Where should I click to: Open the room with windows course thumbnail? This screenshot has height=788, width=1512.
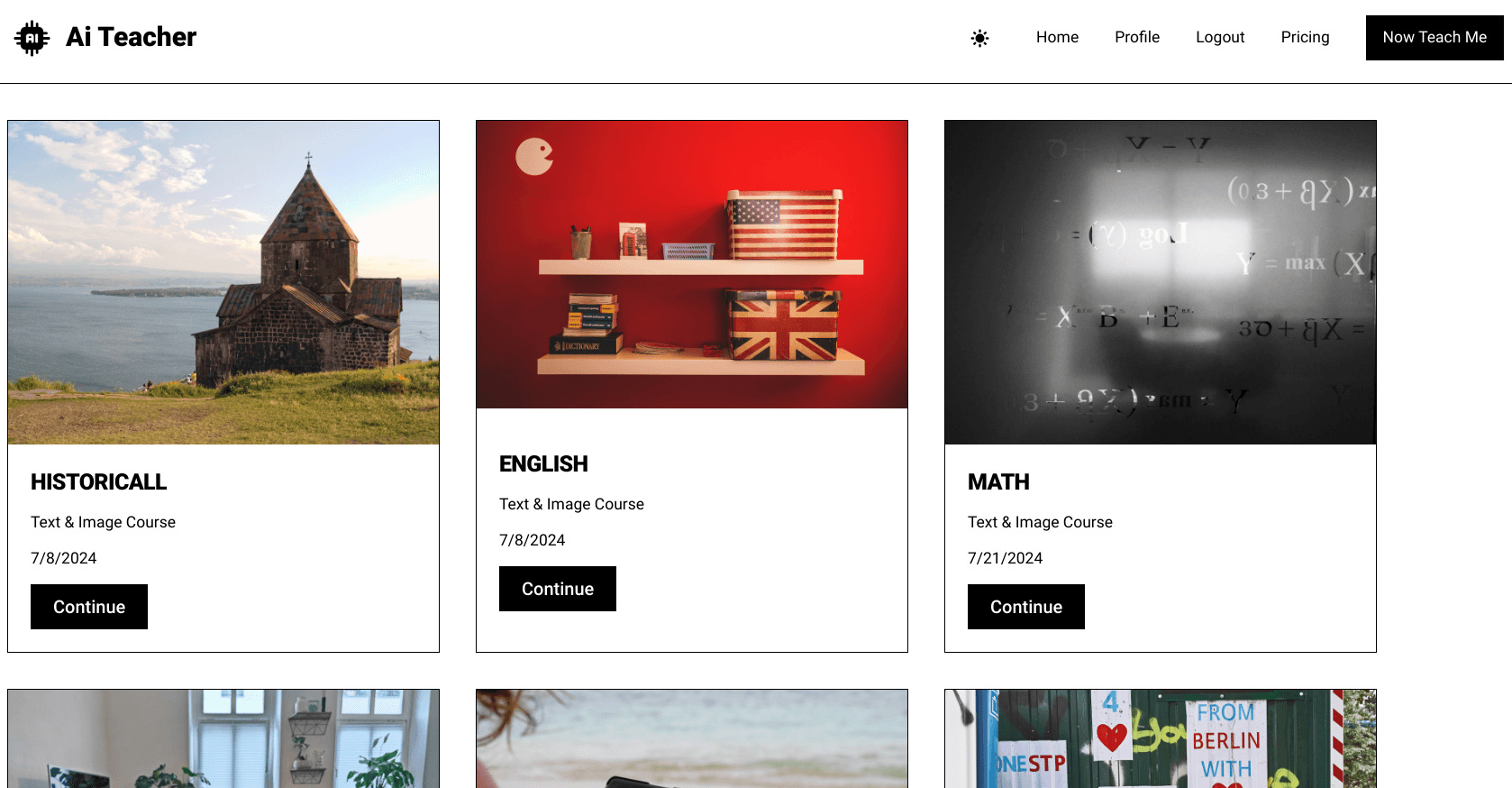tap(223, 738)
